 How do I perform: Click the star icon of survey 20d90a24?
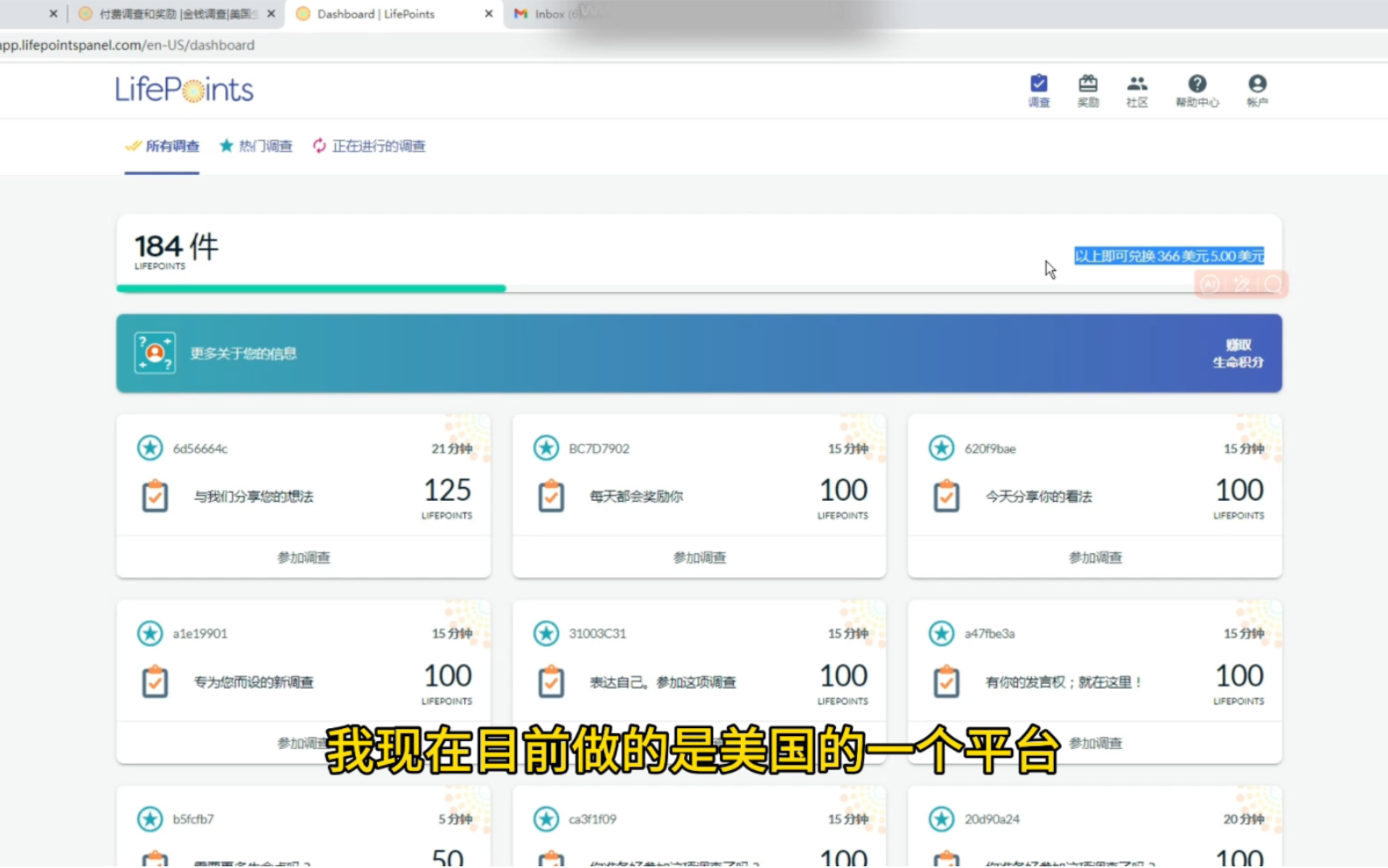pos(942,819)
